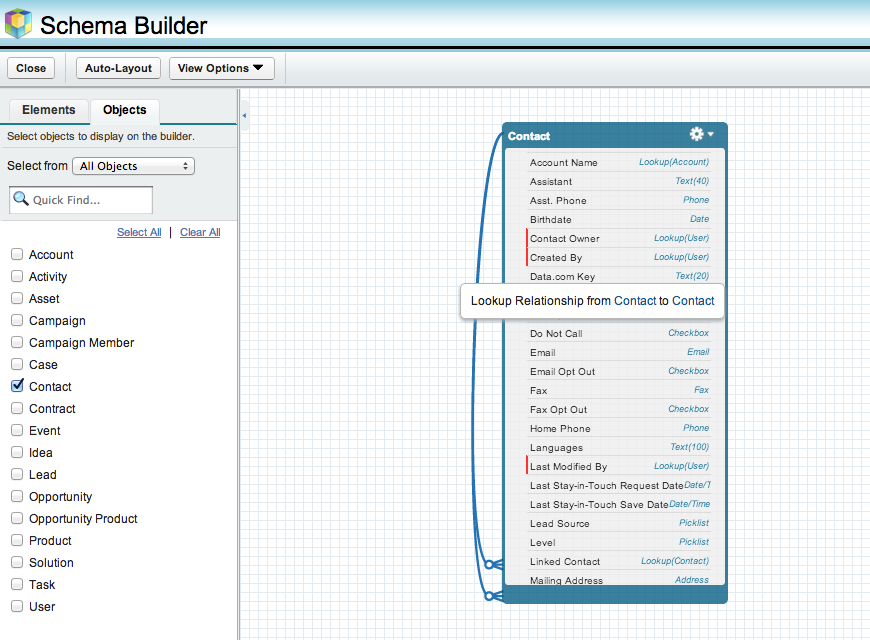Select the Last Stay-in-Touch Request Date row
Viewport: 870px width, 640px height.
point(618,485)
